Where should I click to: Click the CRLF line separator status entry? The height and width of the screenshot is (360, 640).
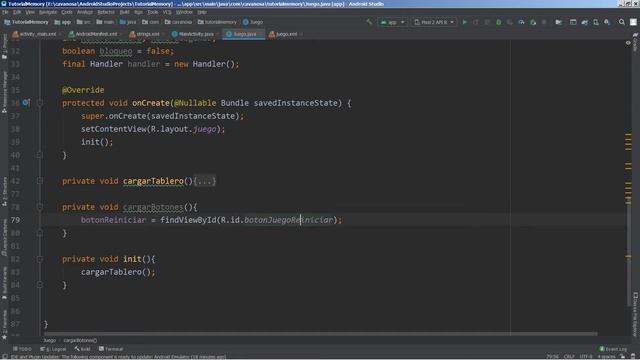pyautogui.click(x=569, y=356)
